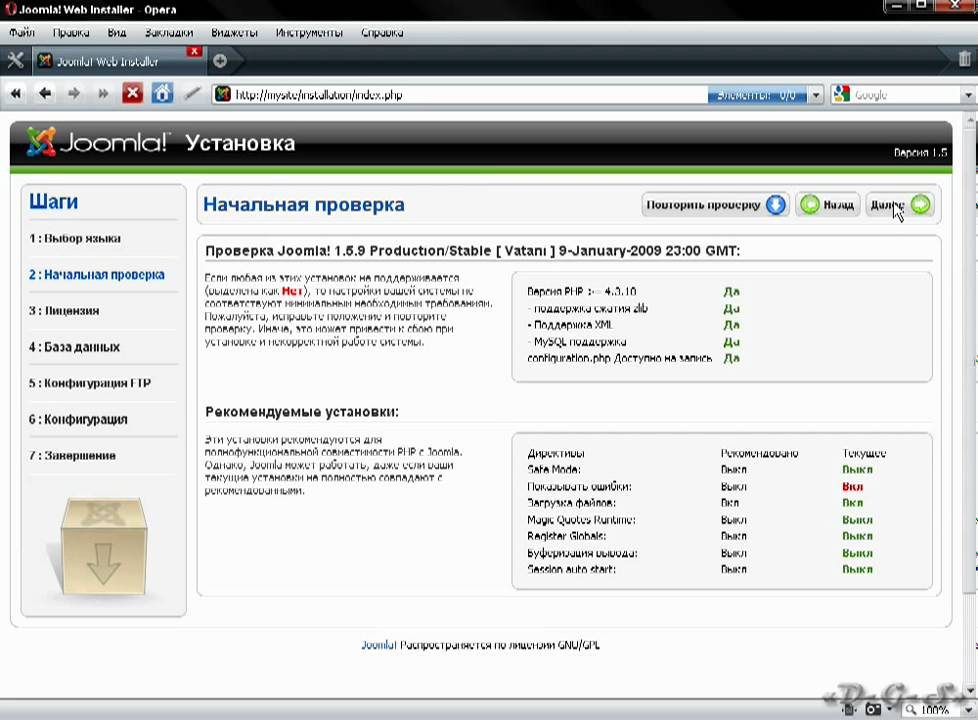Open a new tab with plus icon
978x720 pixels.
[220, 61]
